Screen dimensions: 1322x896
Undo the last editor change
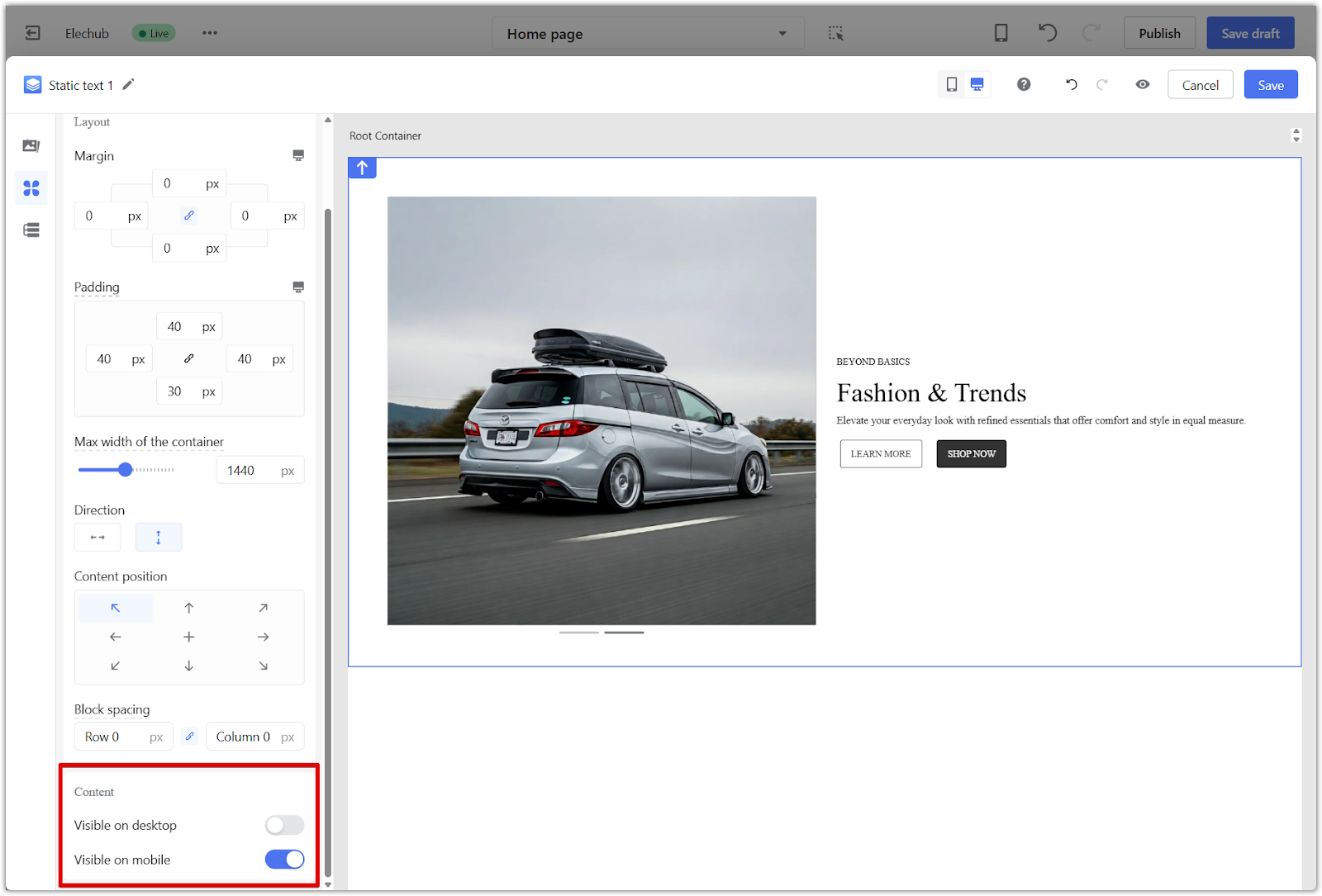point(1072,84)
